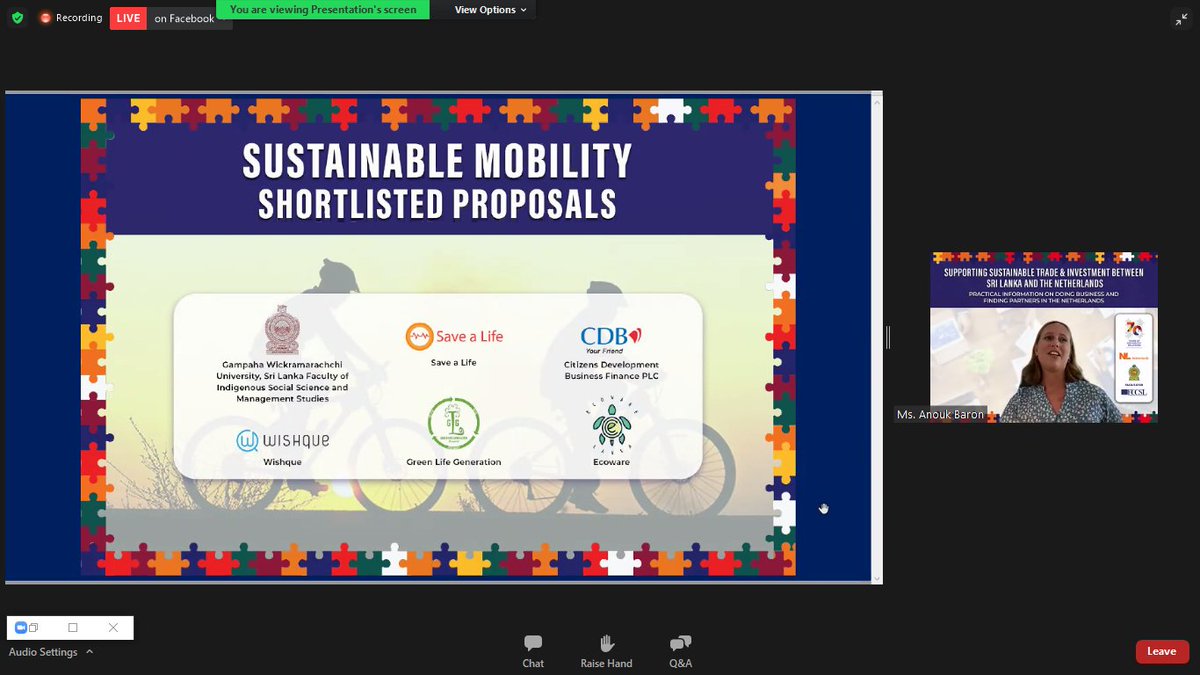The width and height of the screenshot is (1200, 675).
Task: Click the video panel banner heading text
Action: pyautogui.click(x=1044, y=280)
